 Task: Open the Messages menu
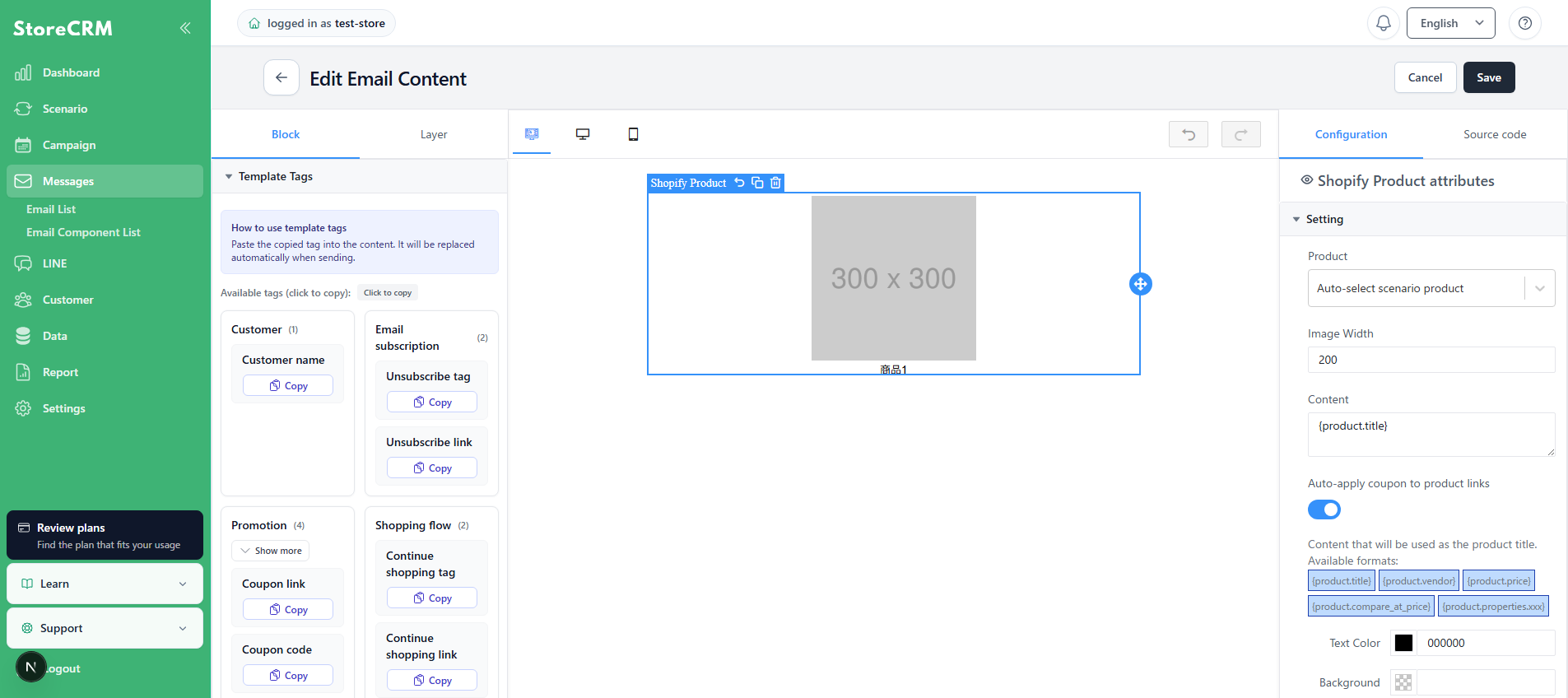click(105, 181)
